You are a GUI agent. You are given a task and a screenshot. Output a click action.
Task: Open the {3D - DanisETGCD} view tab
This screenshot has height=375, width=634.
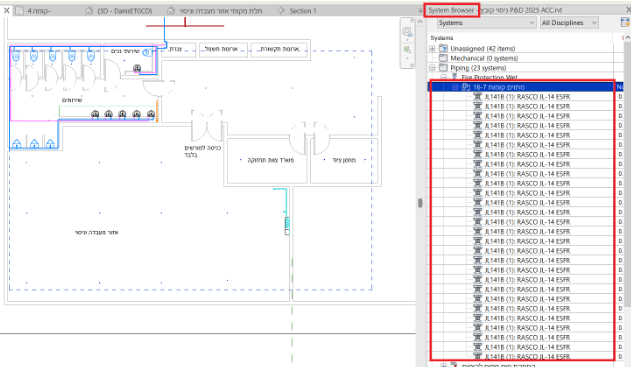[x=119, y=11]
